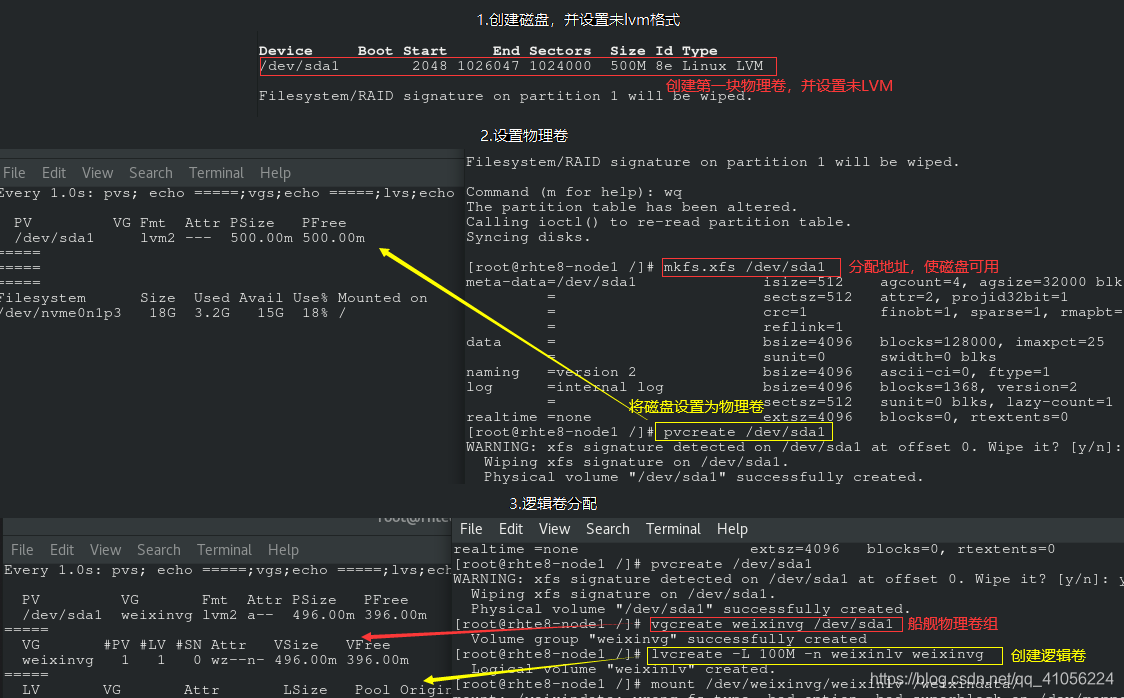Open Edit menu in watch terminal listing weixinvg

(x=62, y=550)
